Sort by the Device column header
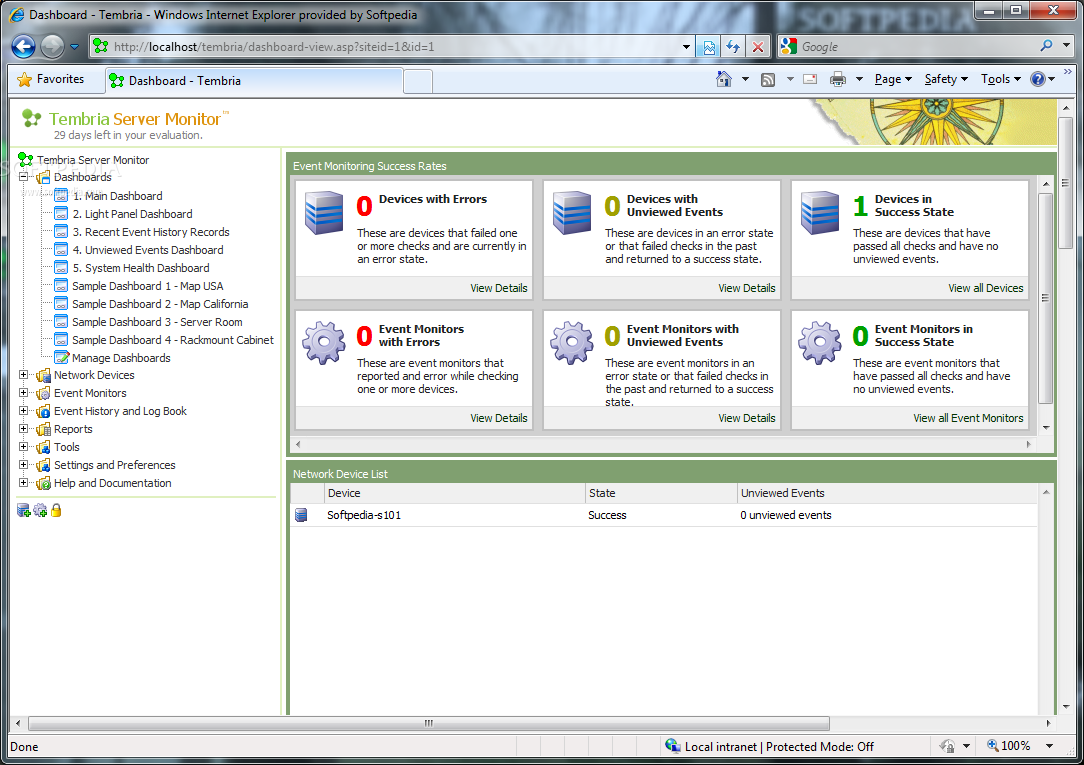 pyautogui.click(x=455, y=493)
